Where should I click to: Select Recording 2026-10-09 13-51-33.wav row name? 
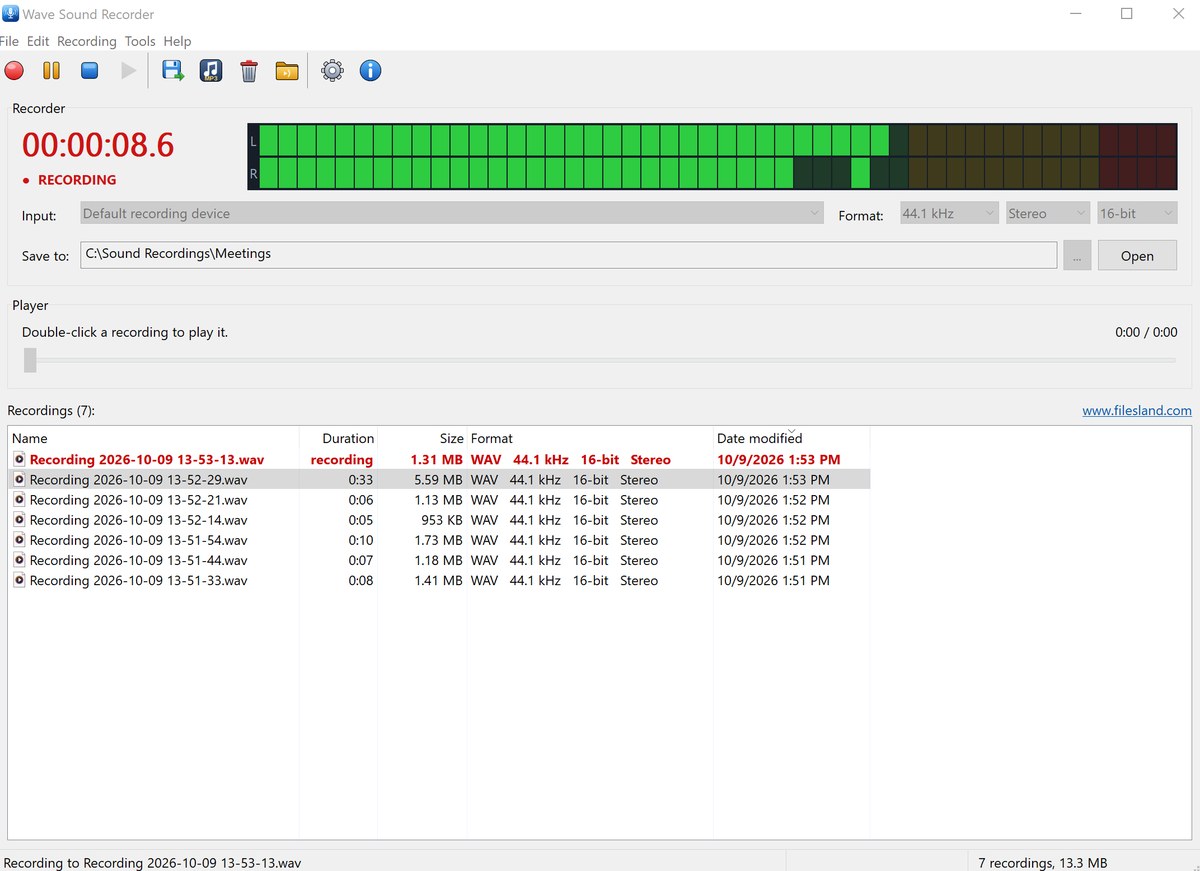(x=139, y=580)
